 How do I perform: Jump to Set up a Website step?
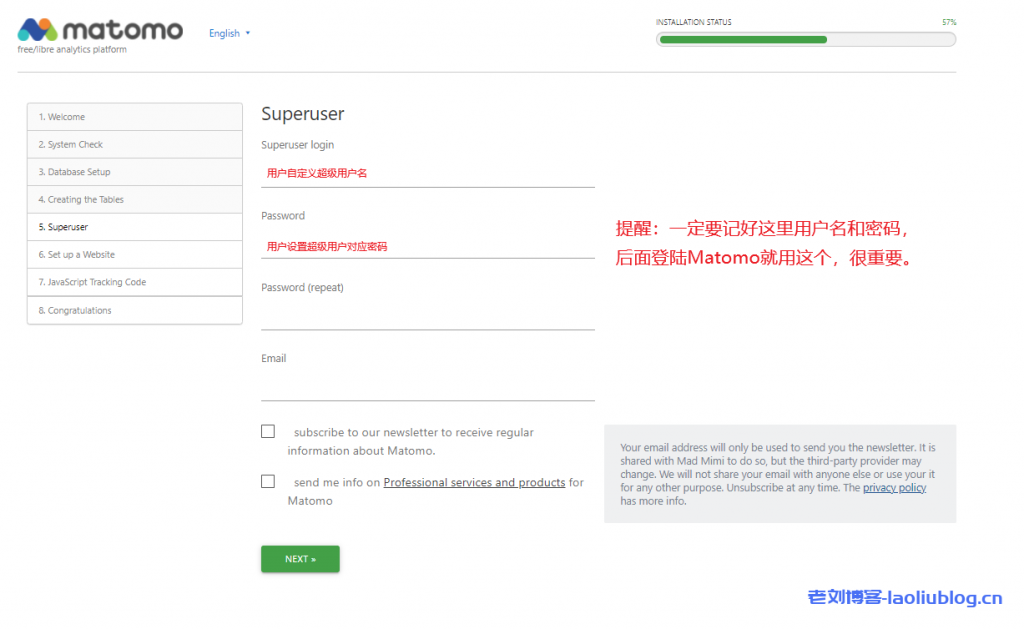[x=134, y=255]
